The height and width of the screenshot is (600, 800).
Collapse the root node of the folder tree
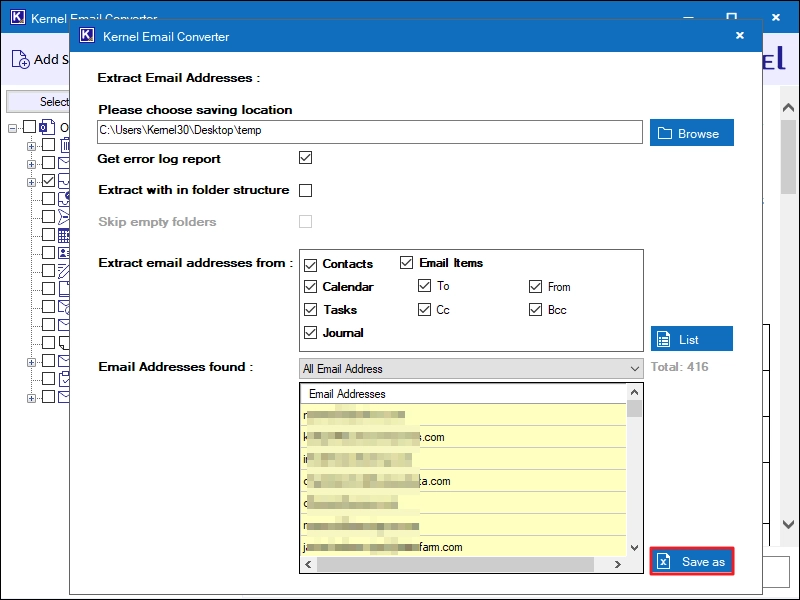click(x=12, y=128)
